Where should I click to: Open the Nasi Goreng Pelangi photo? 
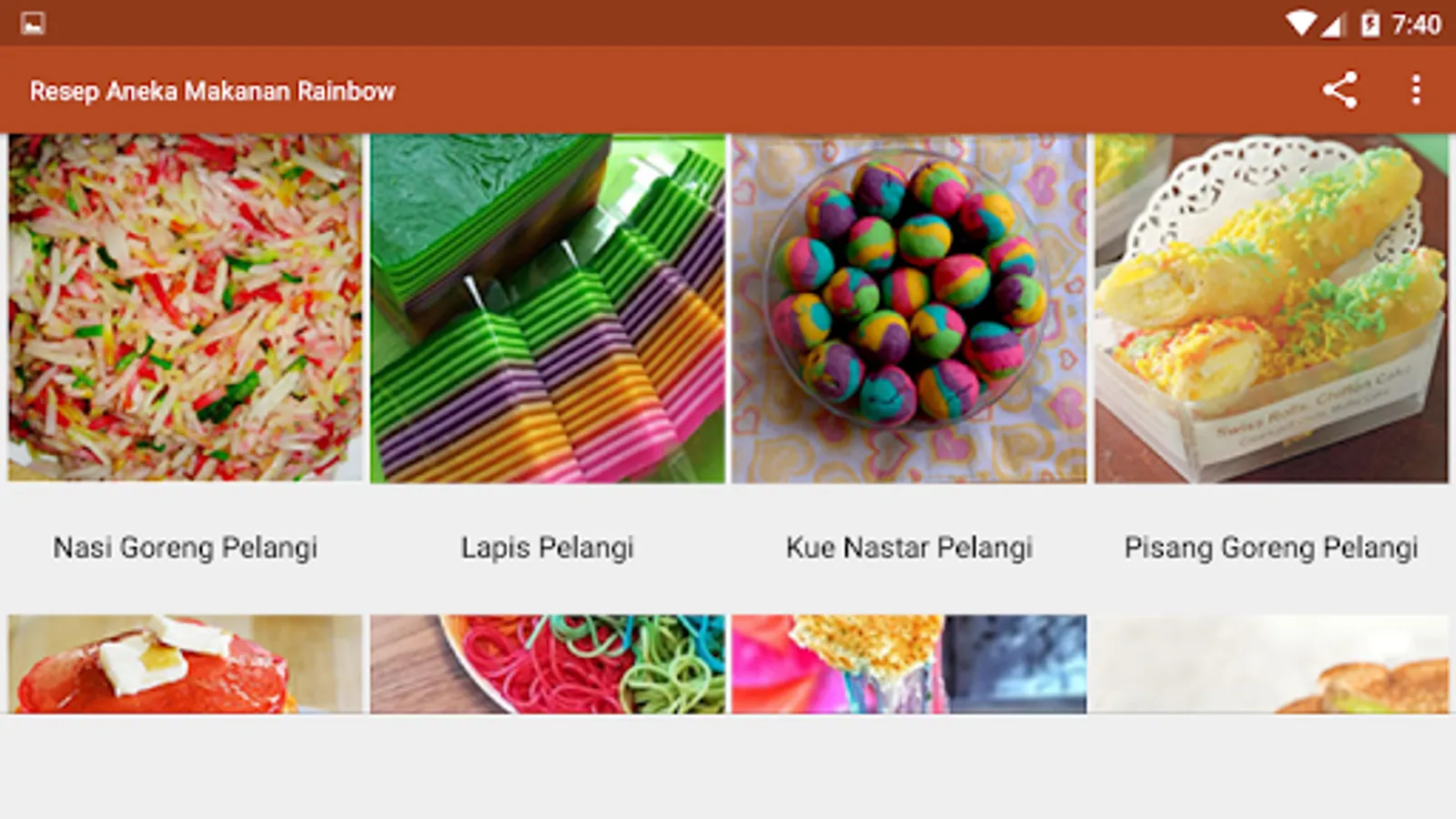click(x=185, y=308)
